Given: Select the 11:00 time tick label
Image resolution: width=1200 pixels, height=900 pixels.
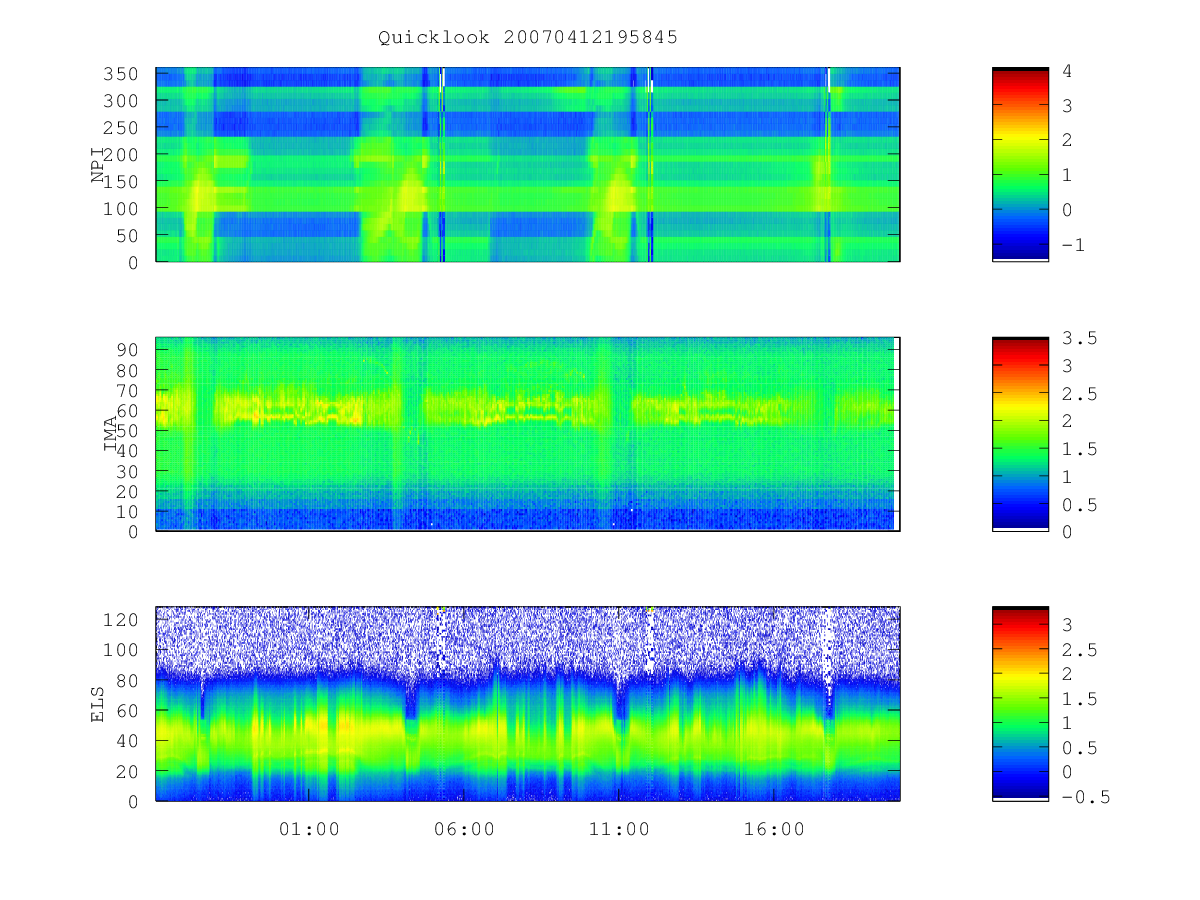Looking at the screenshot, I should 620,829.
